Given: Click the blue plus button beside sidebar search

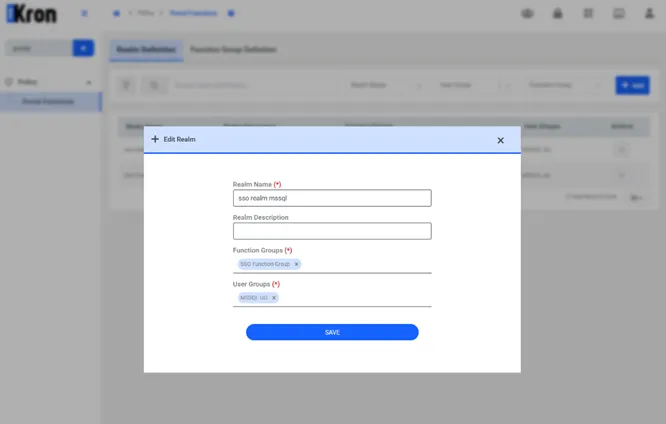Looking at the screenshot, I should [83, 48].
